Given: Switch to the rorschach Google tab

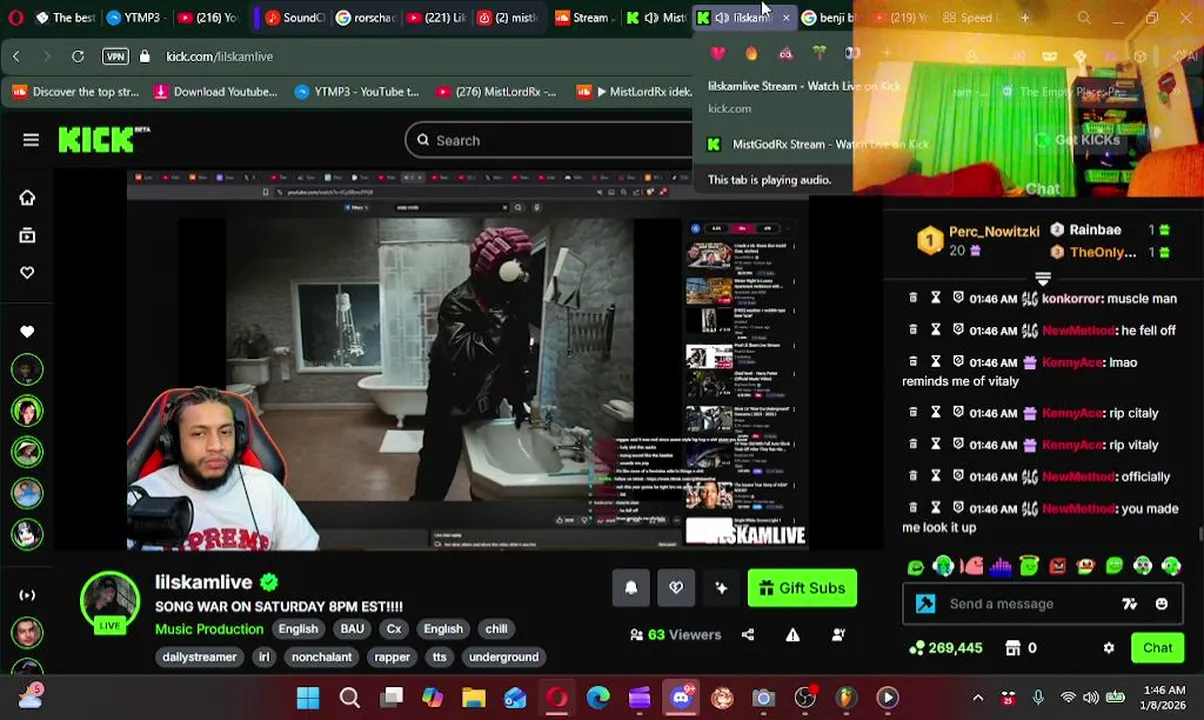Looking at the screenshot, I should (x=365, y=17).
